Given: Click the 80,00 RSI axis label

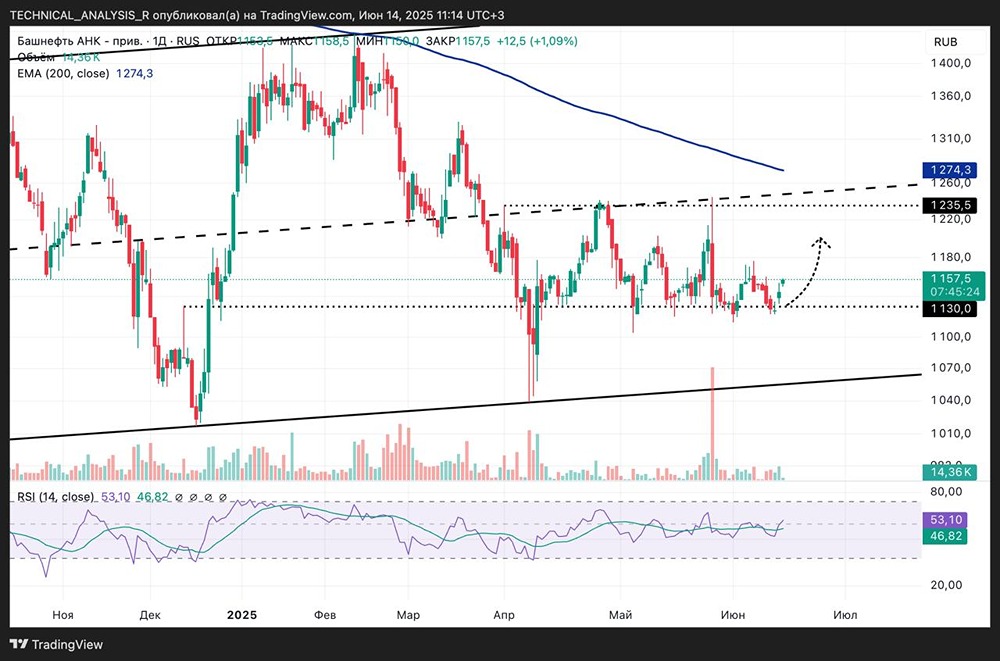Looking at the screenshot, I should tap(946, 491).
